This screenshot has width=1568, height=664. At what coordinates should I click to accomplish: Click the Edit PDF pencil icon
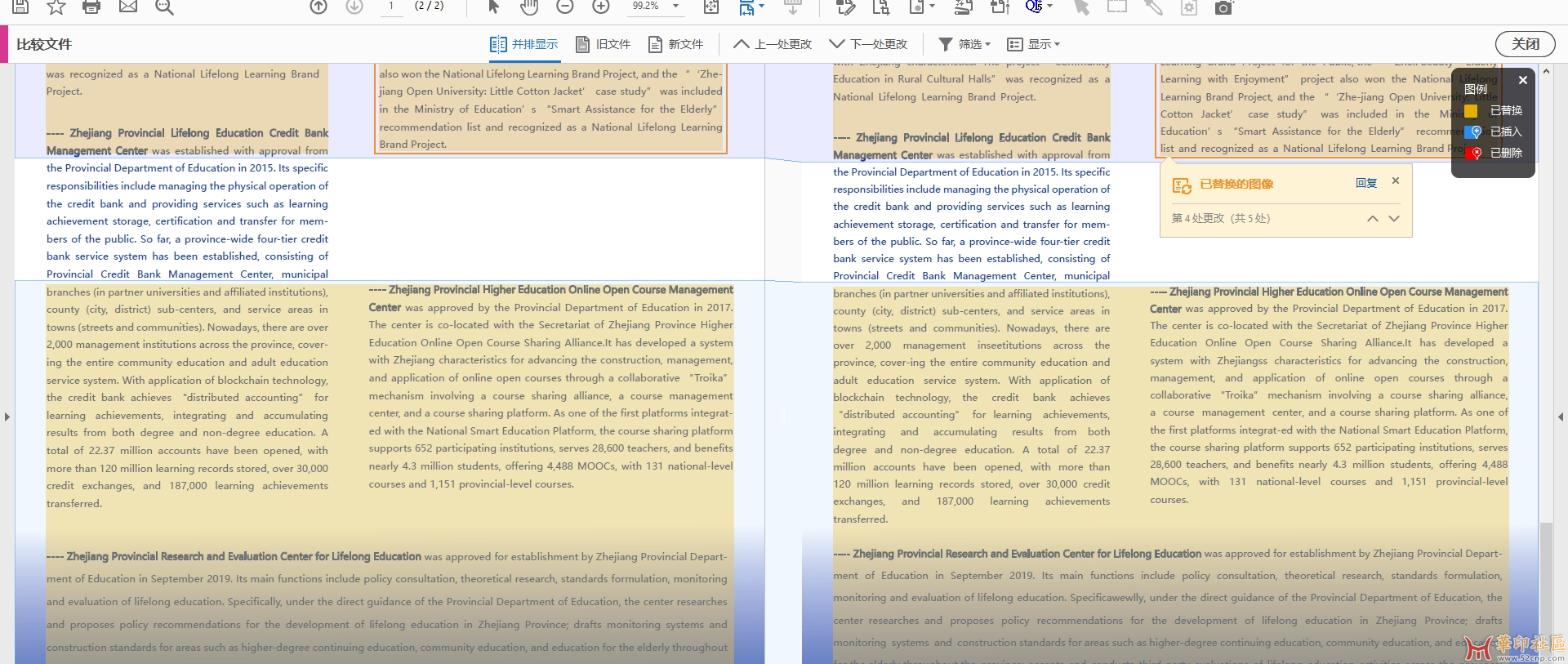pyautogui.click(x=845, y=7)
